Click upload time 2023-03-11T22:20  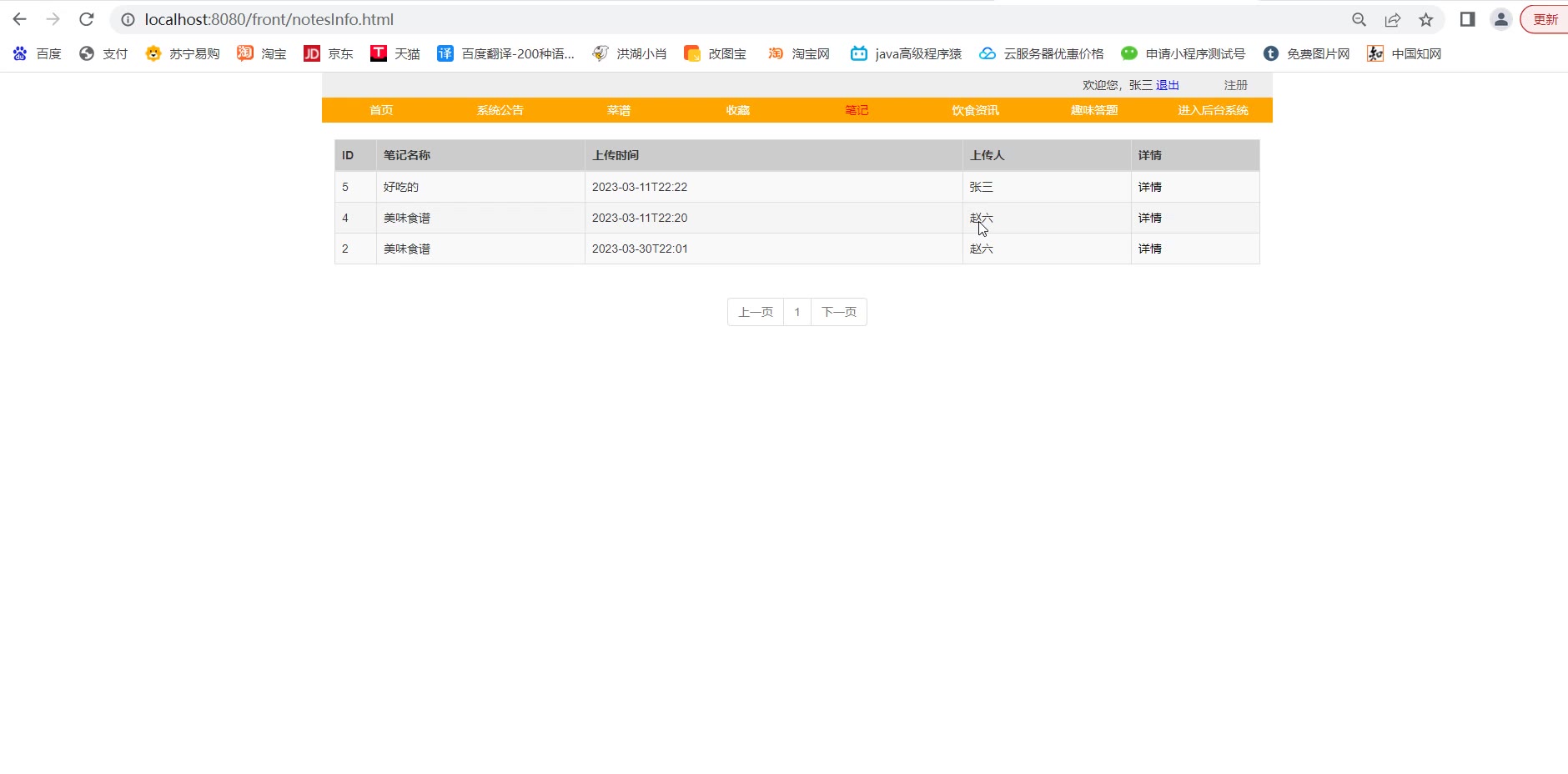click(x=640, y=218)
